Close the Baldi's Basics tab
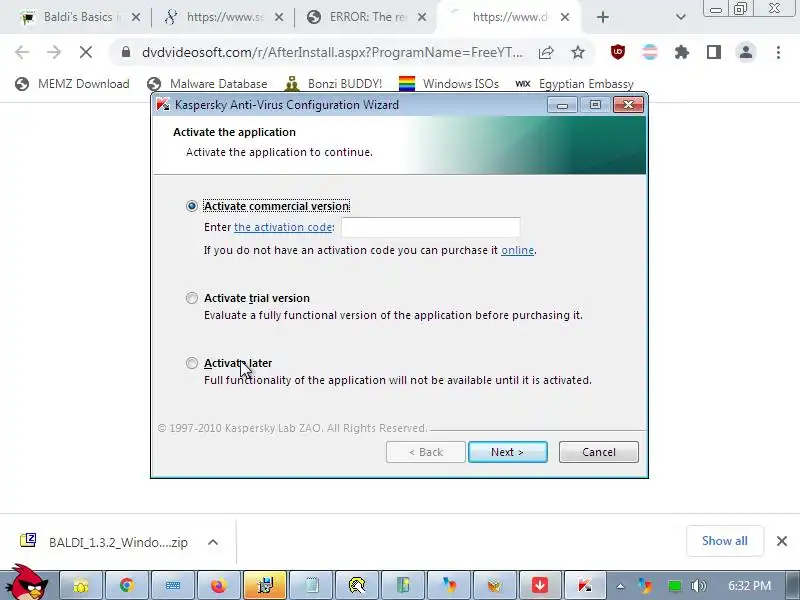 [x=136, y=17]
